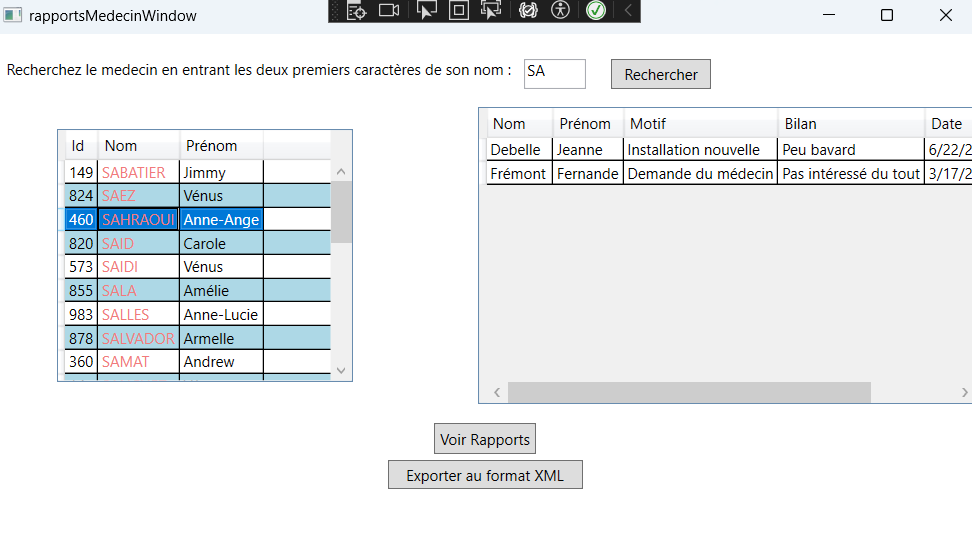Click the Armelle first-name cell
Screen dimensions: 972x542
pos(221,339)
